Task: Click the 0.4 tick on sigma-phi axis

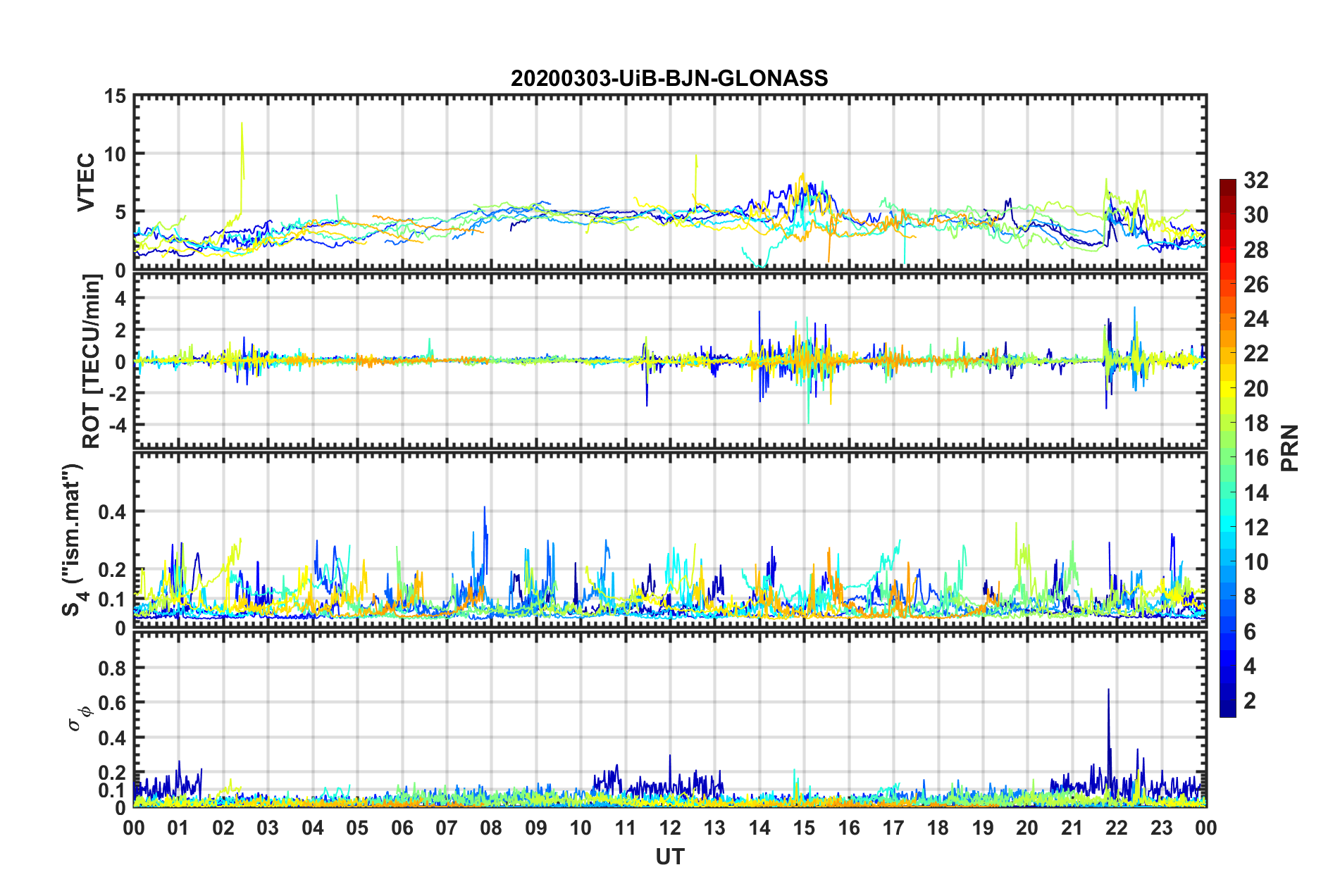Action: (113, 738)
